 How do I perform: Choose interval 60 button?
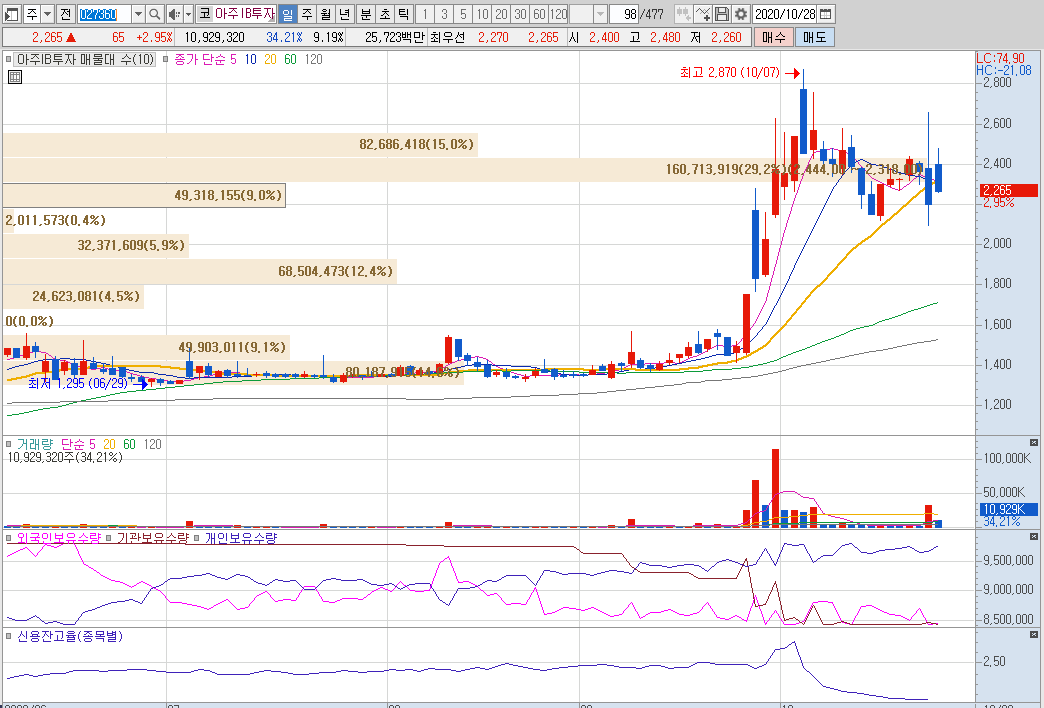(539, 14)
